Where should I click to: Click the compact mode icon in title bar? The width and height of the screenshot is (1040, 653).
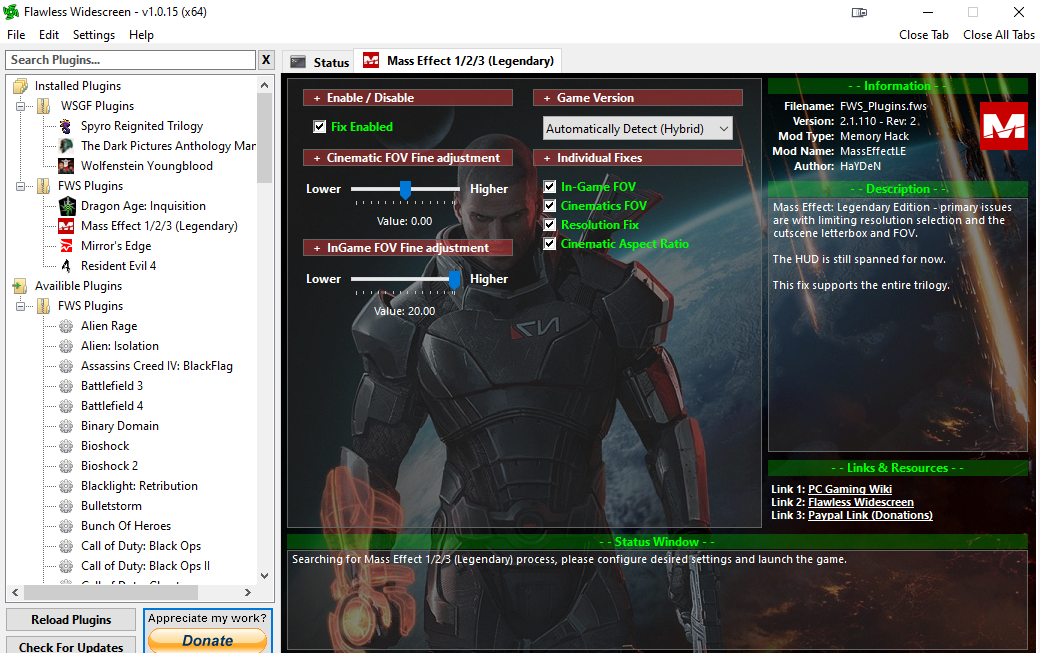859,13
